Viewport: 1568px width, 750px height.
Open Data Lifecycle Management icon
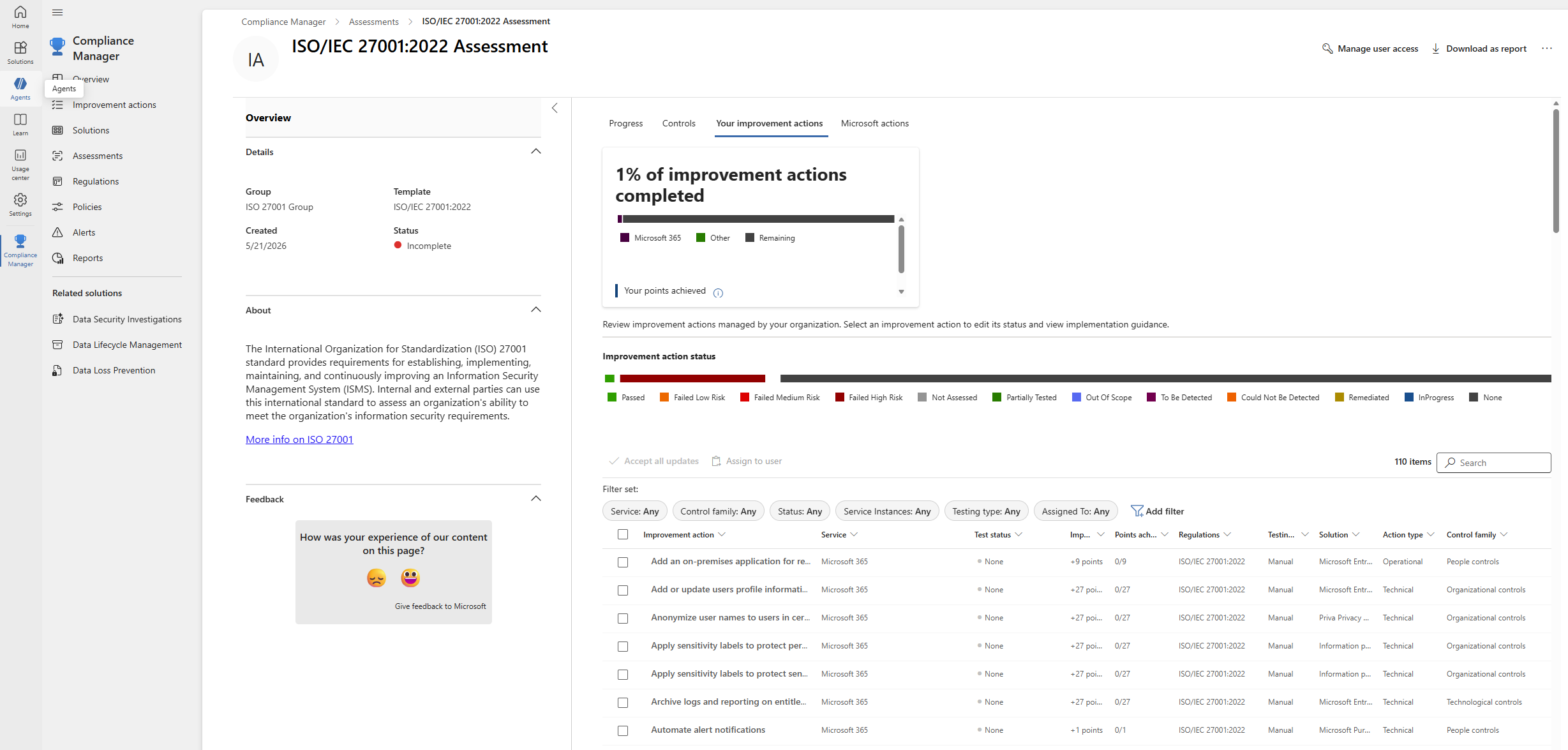pos(57,345)
